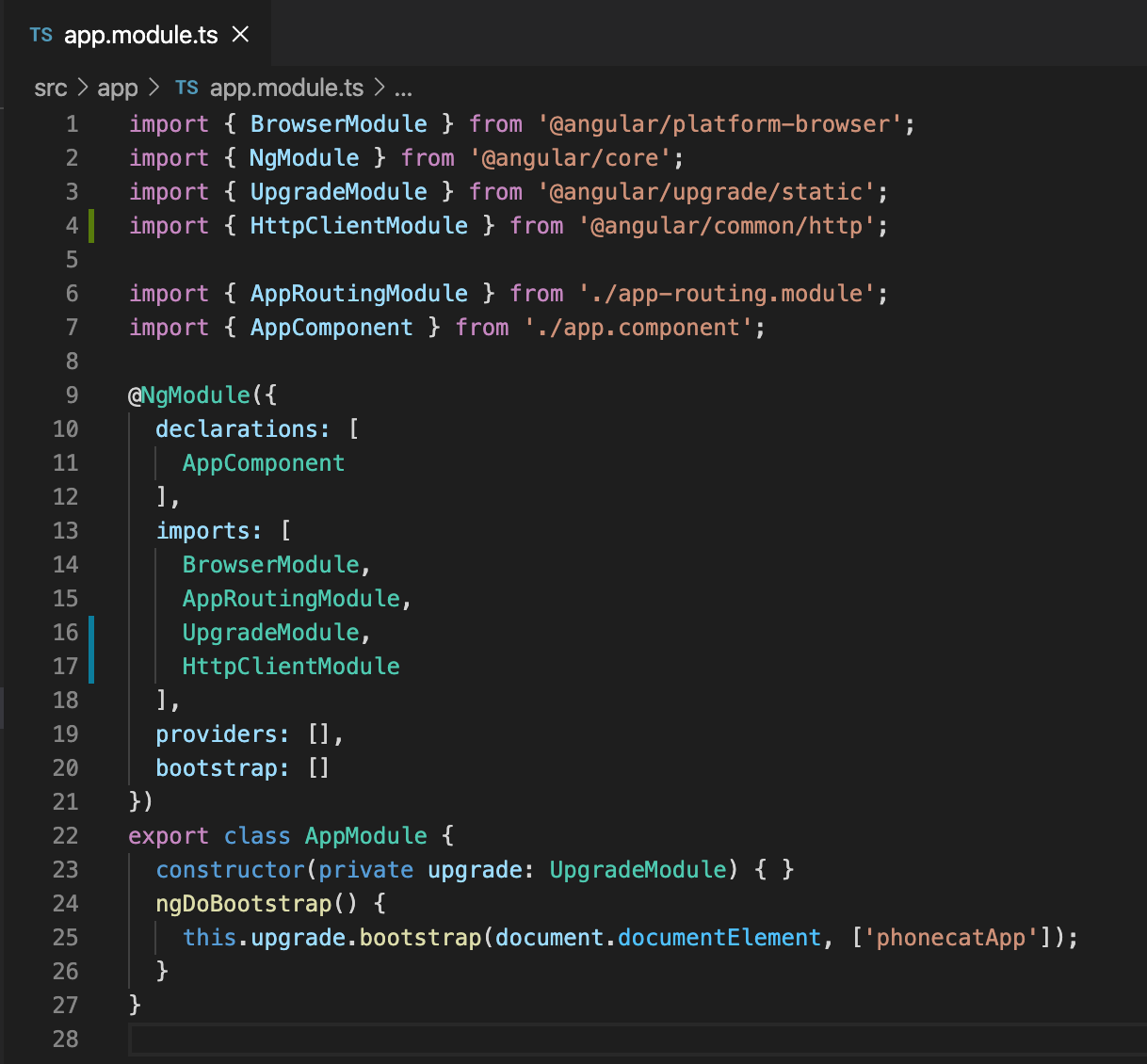This screenshot has width=1147, height=1064.
Task: Select the app.module.ts tab
Action: (x=139, y=34)
